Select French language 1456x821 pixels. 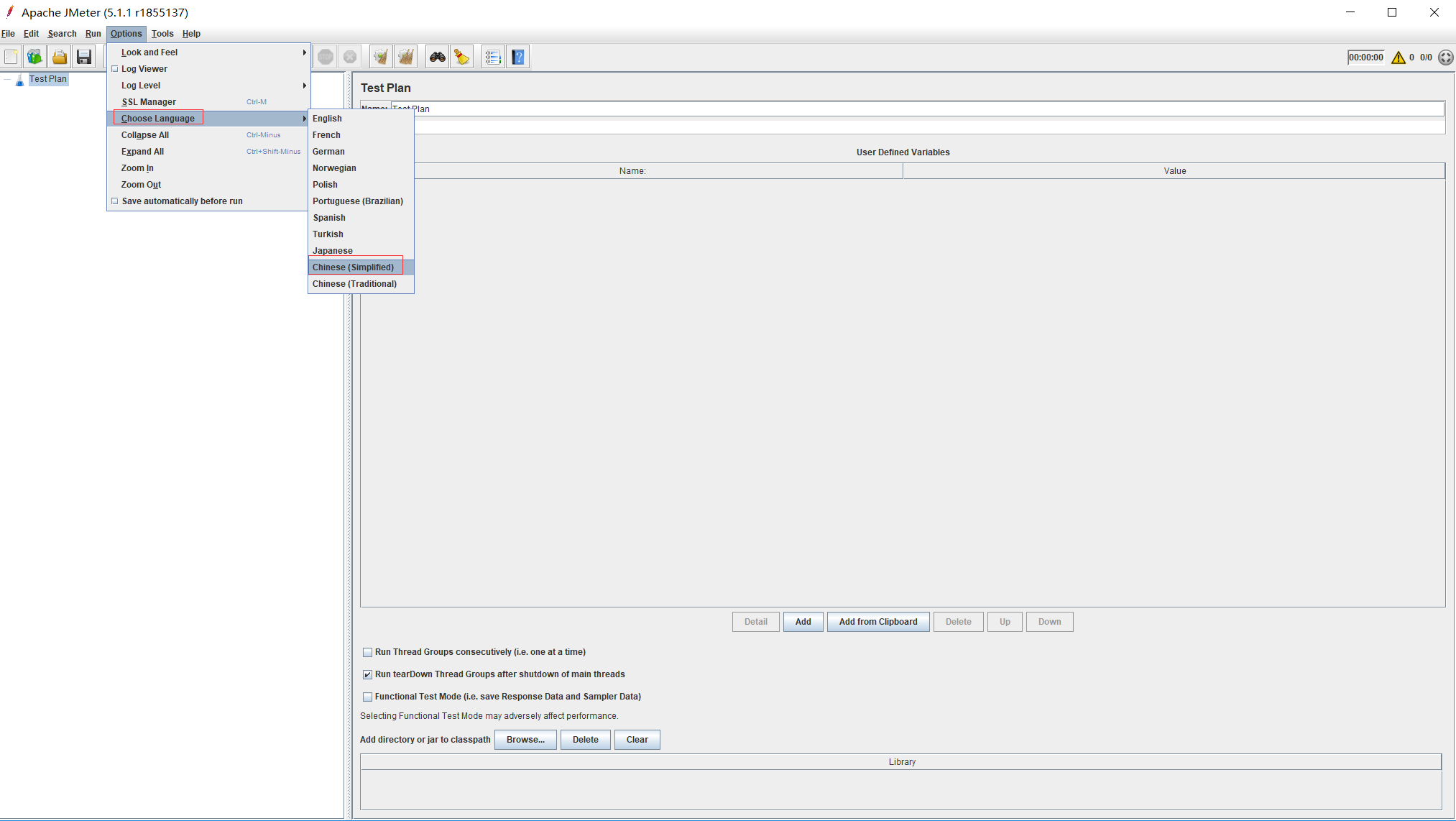pyautogui.click(x=361, y=135)
